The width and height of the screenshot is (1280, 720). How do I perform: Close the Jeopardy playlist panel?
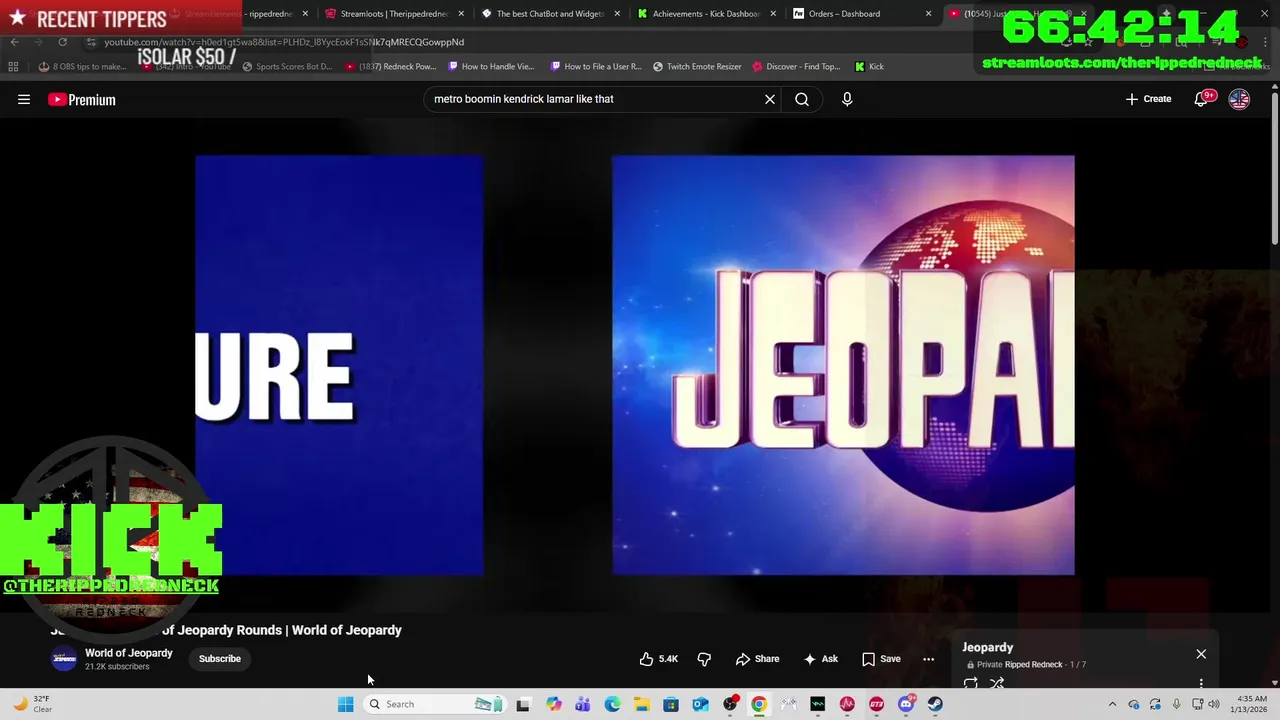pyautogui.click(x=1201, y=654)
